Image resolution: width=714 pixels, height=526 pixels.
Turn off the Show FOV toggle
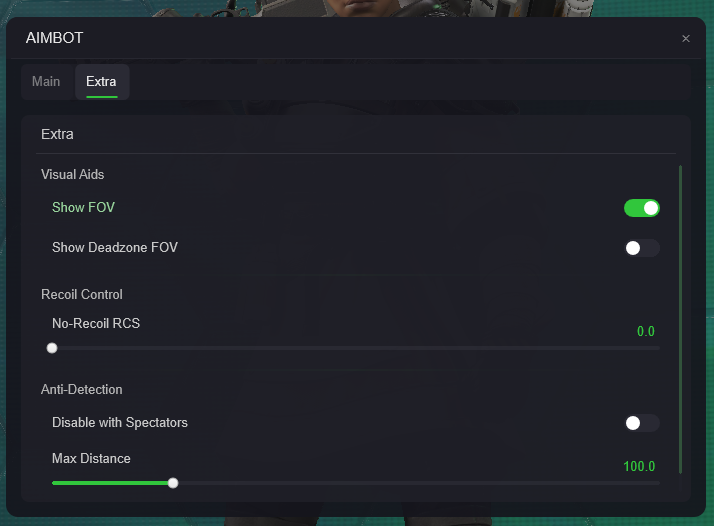tap(641, 208)
